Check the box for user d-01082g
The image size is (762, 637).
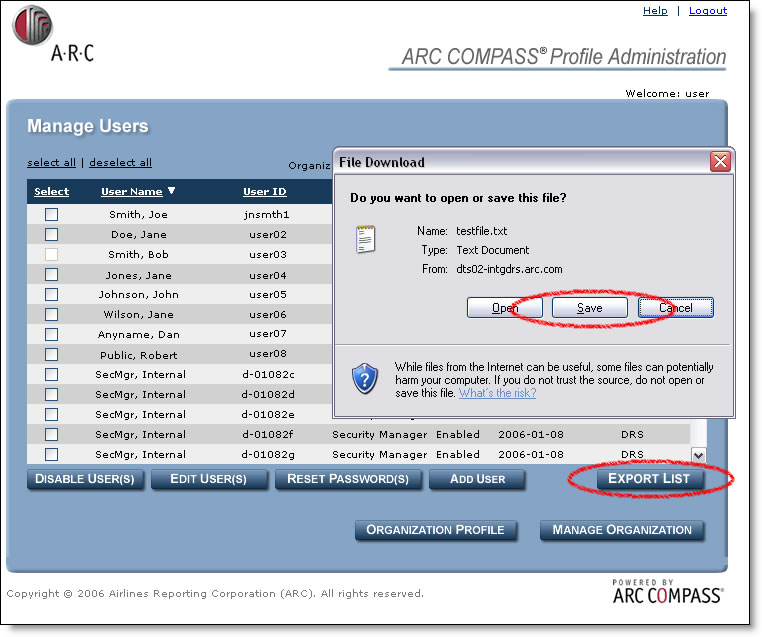[52, 454]
